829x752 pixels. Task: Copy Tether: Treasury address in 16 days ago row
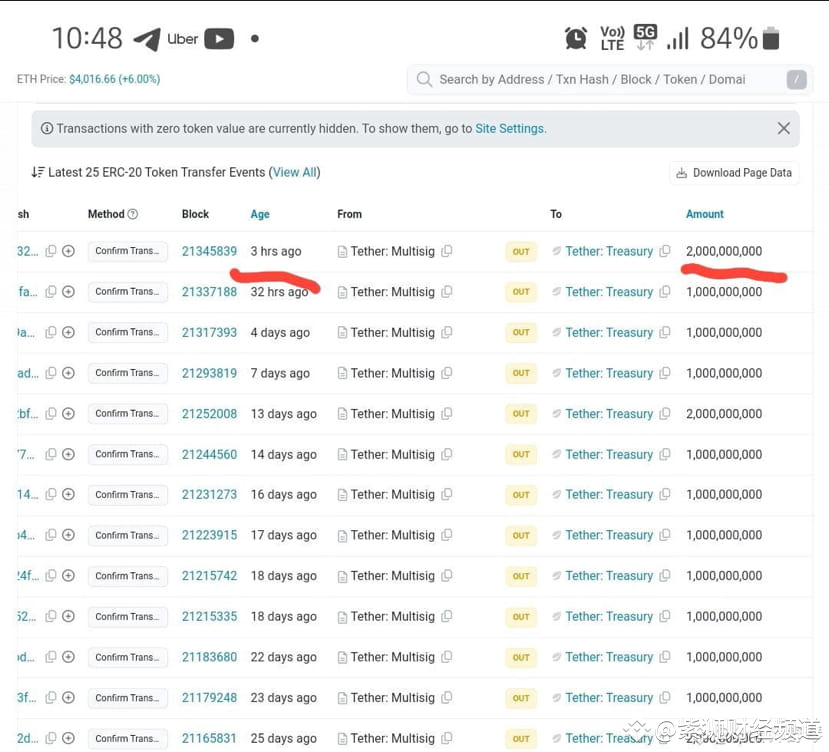[x=665, y=494]
